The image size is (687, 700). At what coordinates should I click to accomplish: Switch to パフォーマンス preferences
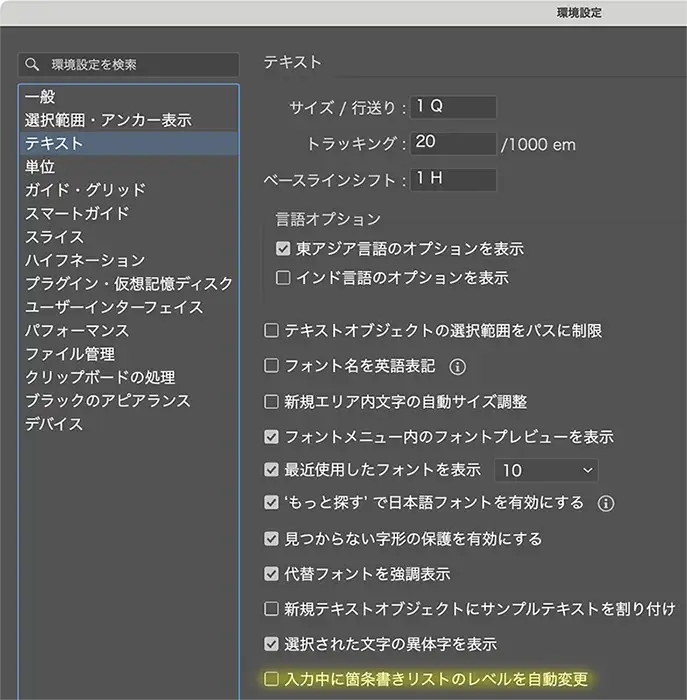(x=76, y=330)
